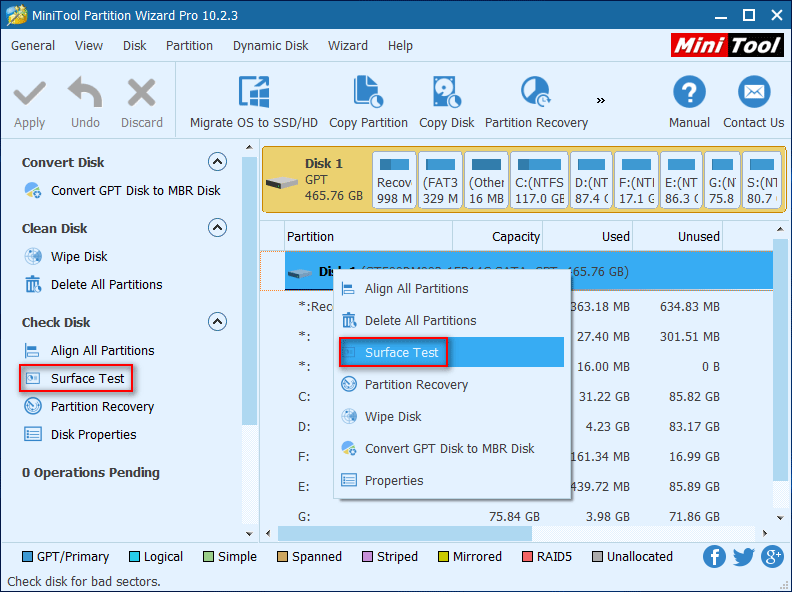
Task: Open Partition Recovery in the sidebar
Action: click(89, 406)
